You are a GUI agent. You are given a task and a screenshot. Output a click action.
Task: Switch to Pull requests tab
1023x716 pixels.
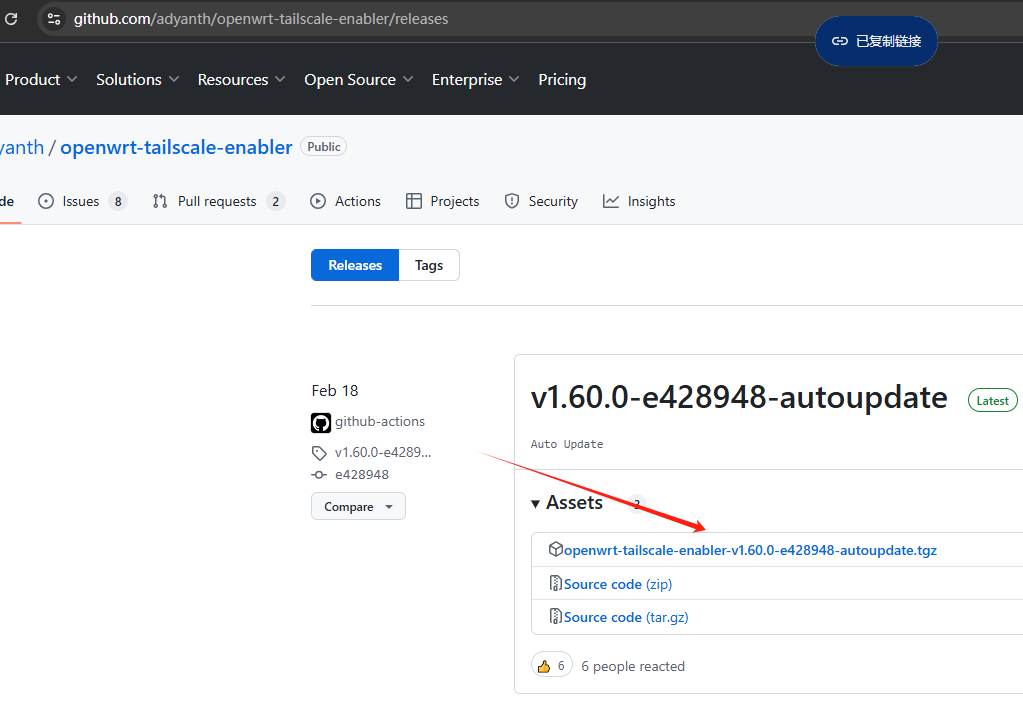218,201
